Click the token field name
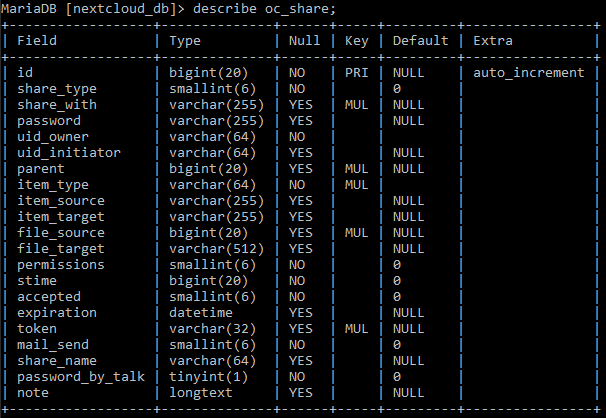 click(37, 329)
